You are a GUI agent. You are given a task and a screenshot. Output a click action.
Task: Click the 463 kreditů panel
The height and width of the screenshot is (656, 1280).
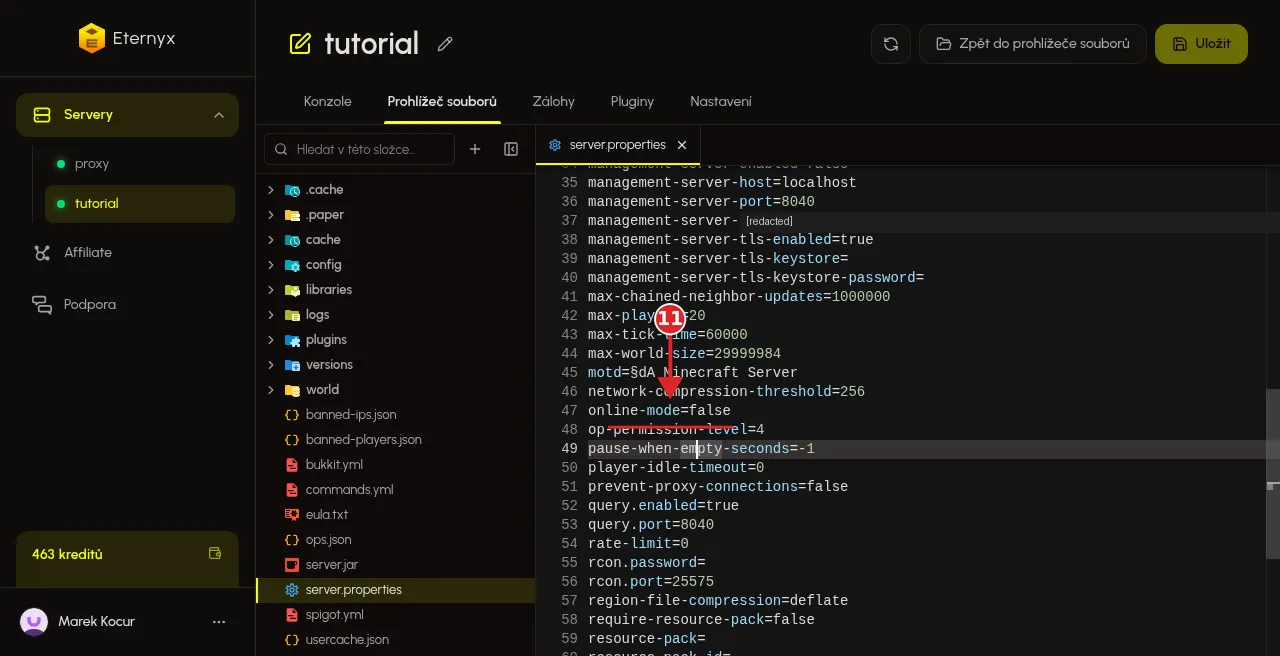click(x=127, y=559)
